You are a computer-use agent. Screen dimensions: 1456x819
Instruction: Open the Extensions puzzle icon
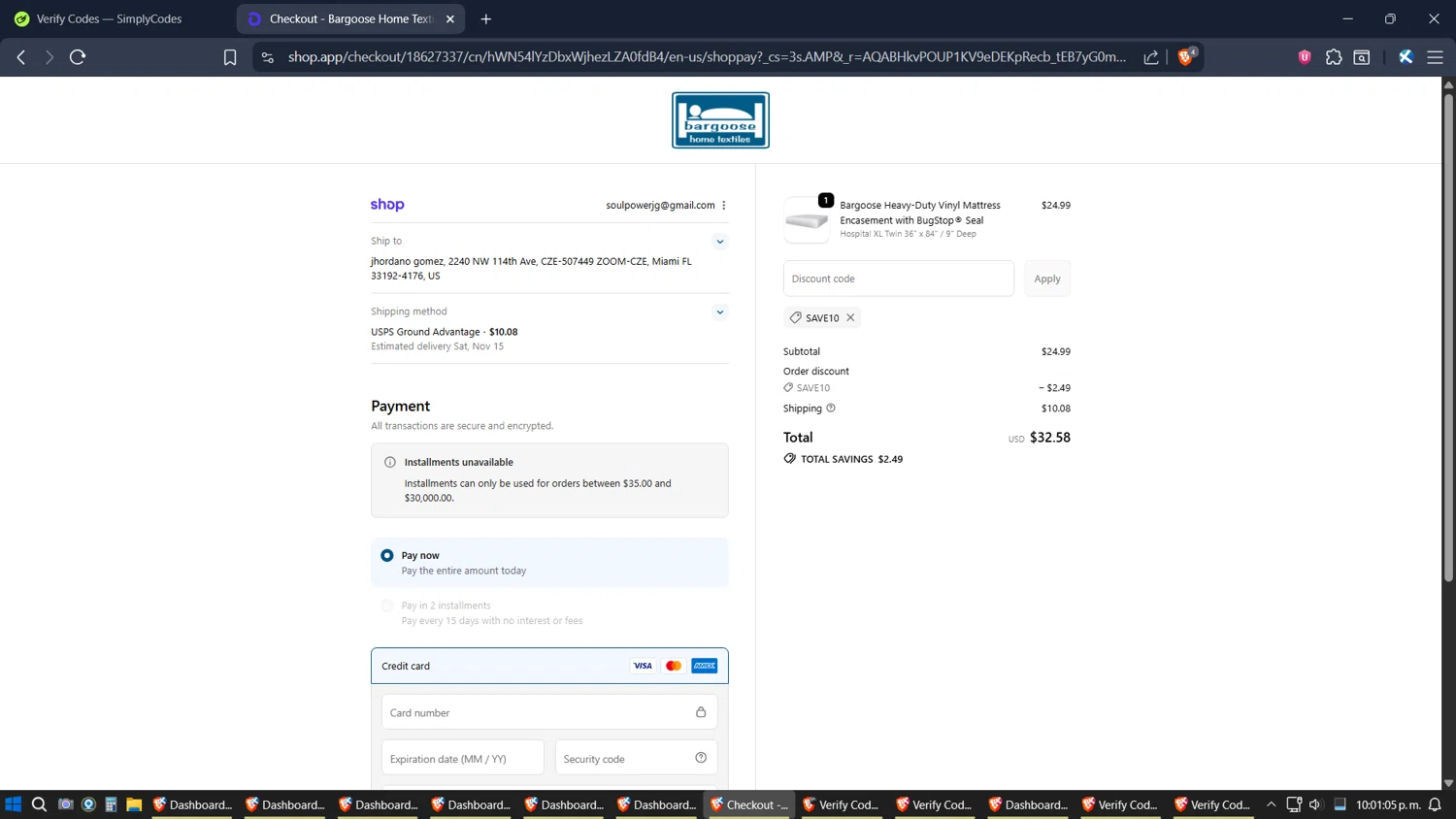[1334, 57]
